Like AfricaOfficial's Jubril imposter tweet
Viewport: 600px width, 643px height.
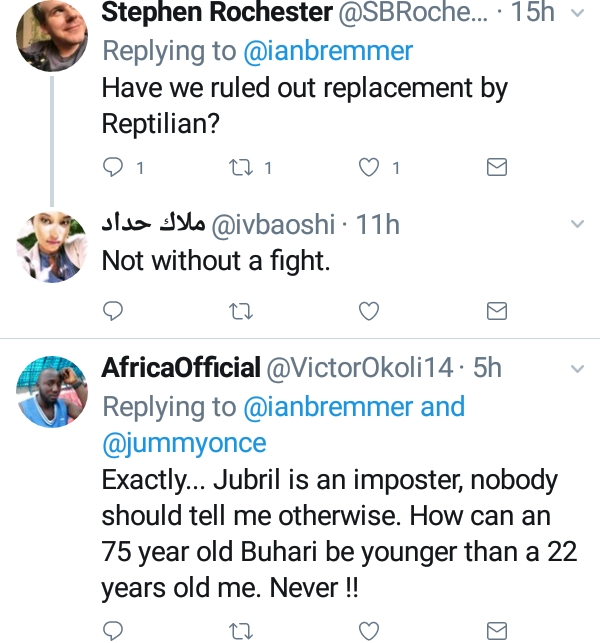[369, 630]
